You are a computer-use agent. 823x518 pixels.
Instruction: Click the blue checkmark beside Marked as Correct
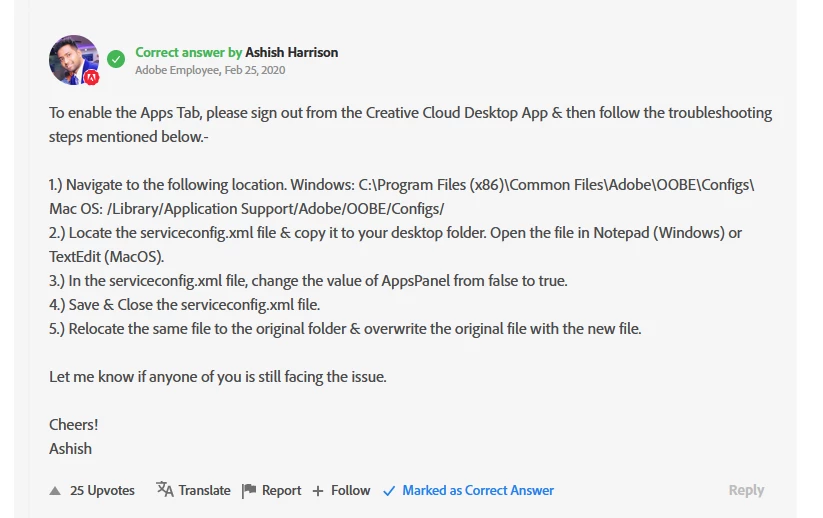click(389, 491)
